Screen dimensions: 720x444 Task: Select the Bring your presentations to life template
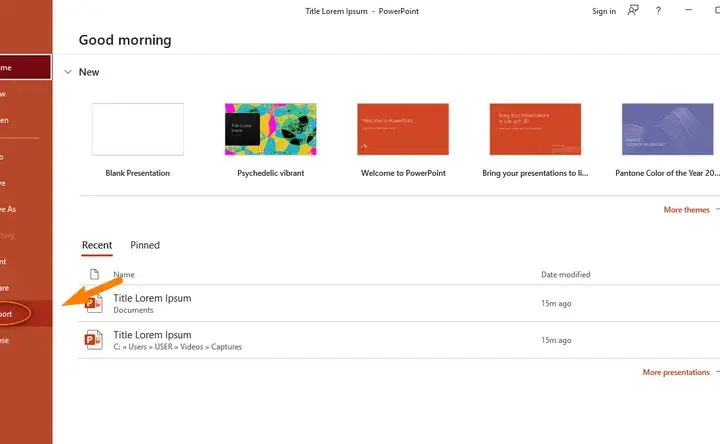point(535,129)
